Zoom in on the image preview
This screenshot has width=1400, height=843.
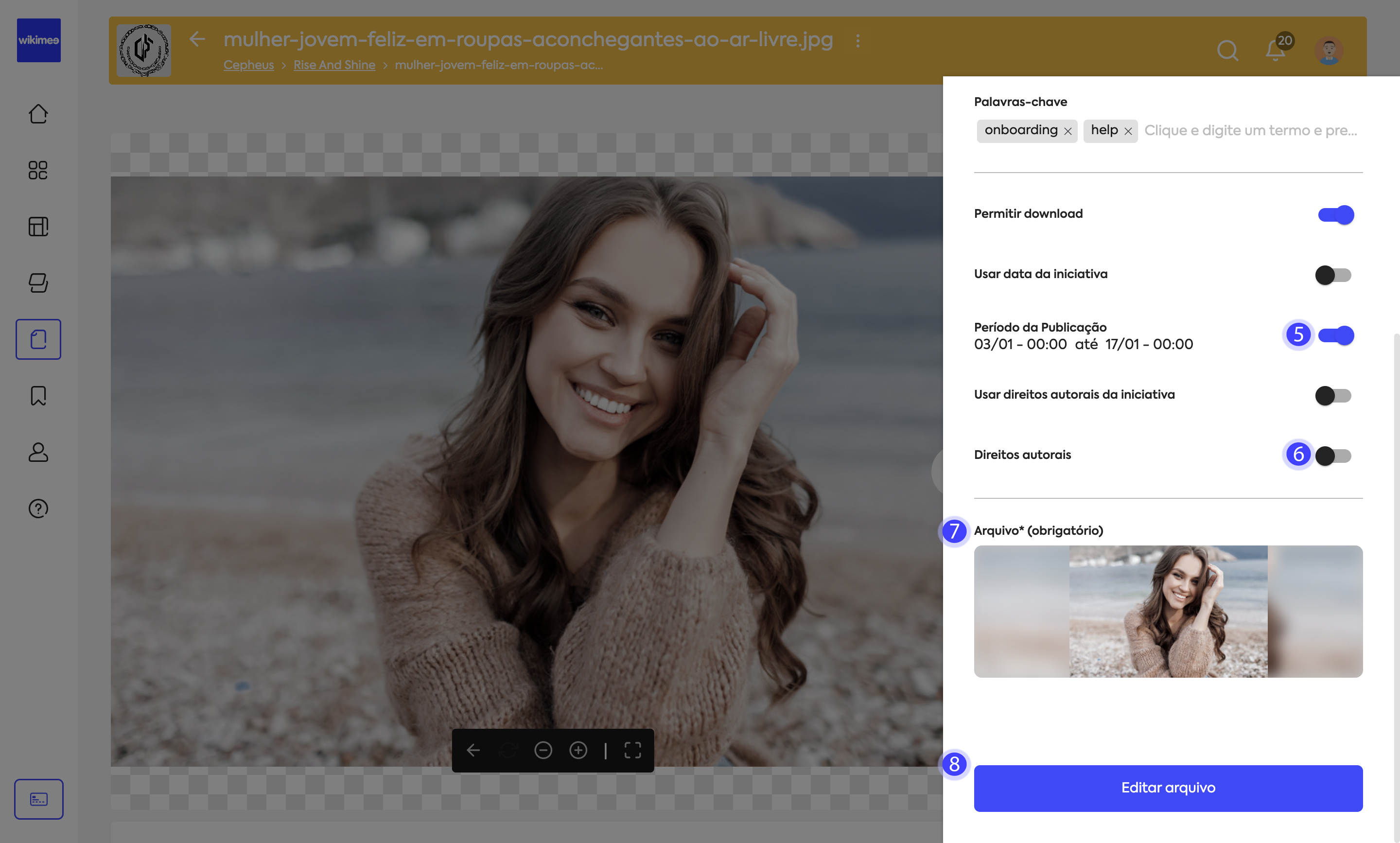(x=578, y=751)
